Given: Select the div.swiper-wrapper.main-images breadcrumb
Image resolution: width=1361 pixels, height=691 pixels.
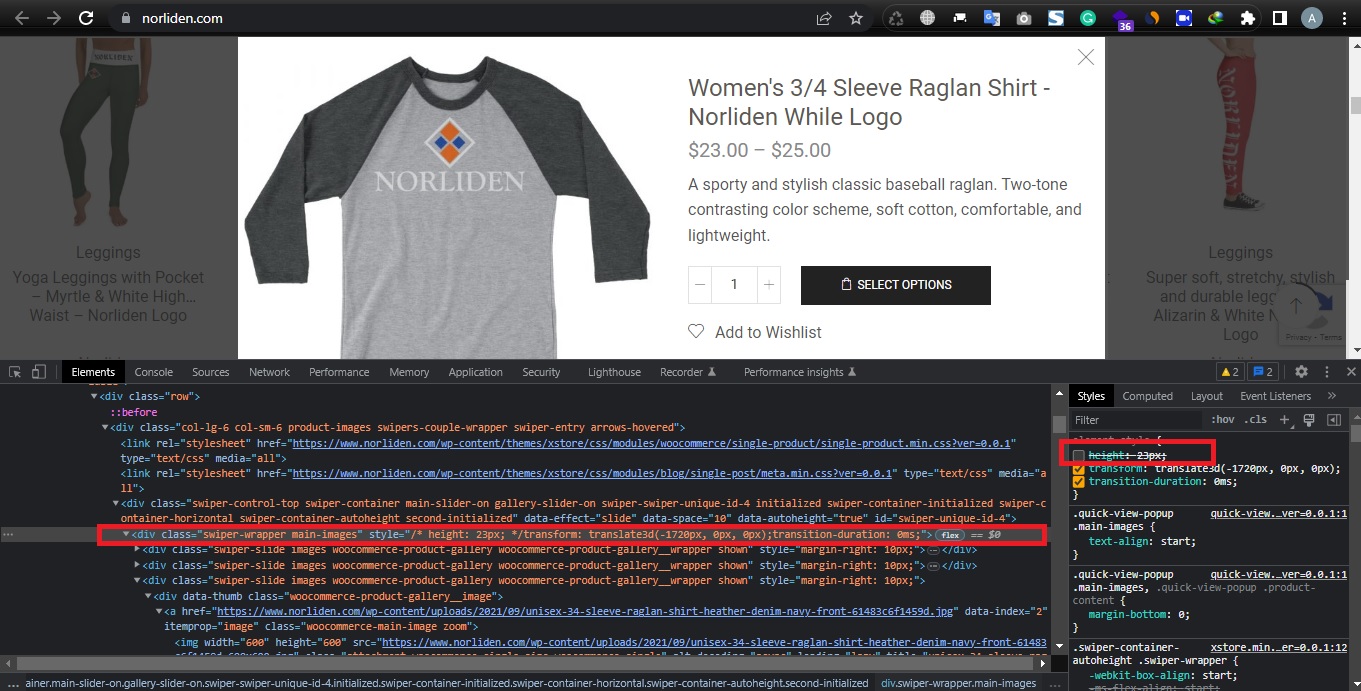Looking at the screenshot, I should (958, 683).
